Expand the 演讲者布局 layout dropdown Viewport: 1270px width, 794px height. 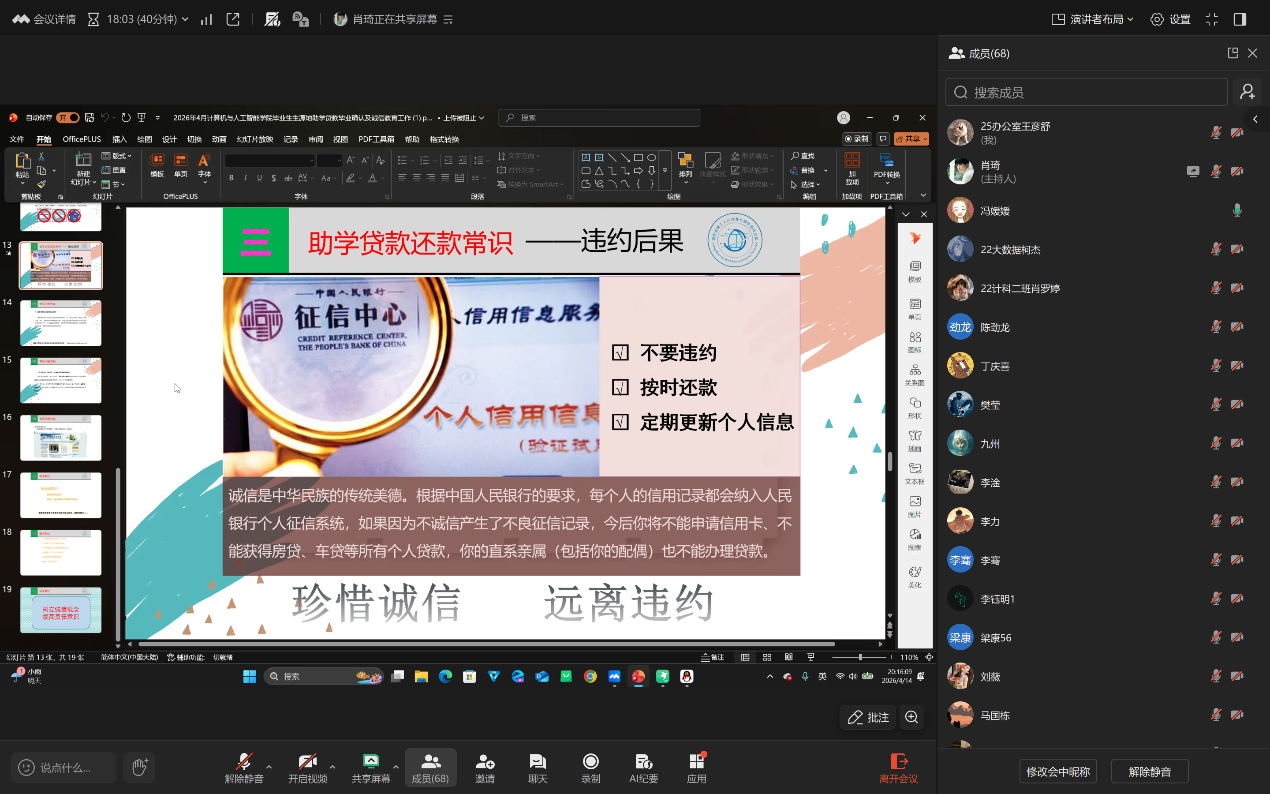tap(1092, 19)
